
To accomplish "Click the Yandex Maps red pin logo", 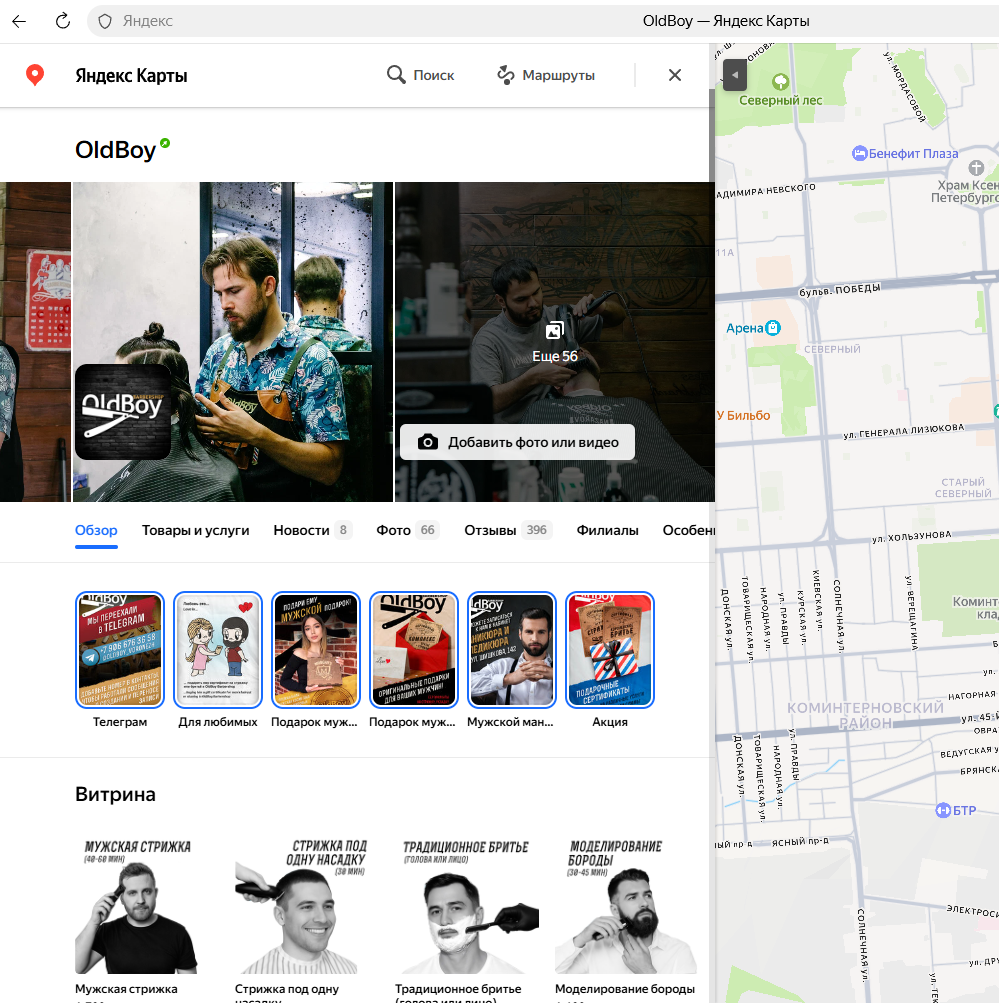I will click(35, 75).
